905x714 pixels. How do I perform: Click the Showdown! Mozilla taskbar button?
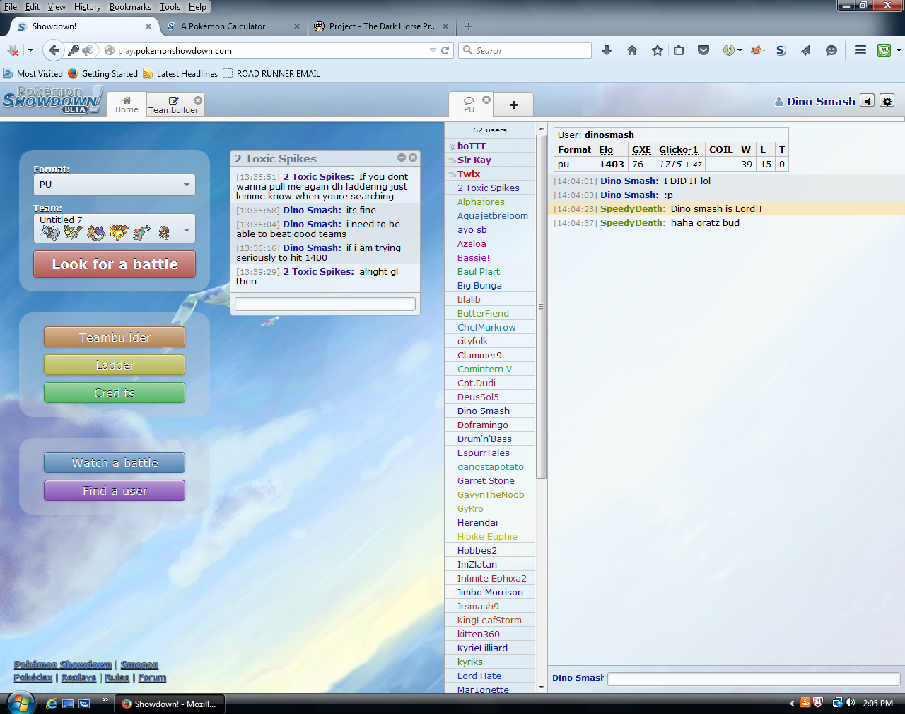click(x=170, y=704)
